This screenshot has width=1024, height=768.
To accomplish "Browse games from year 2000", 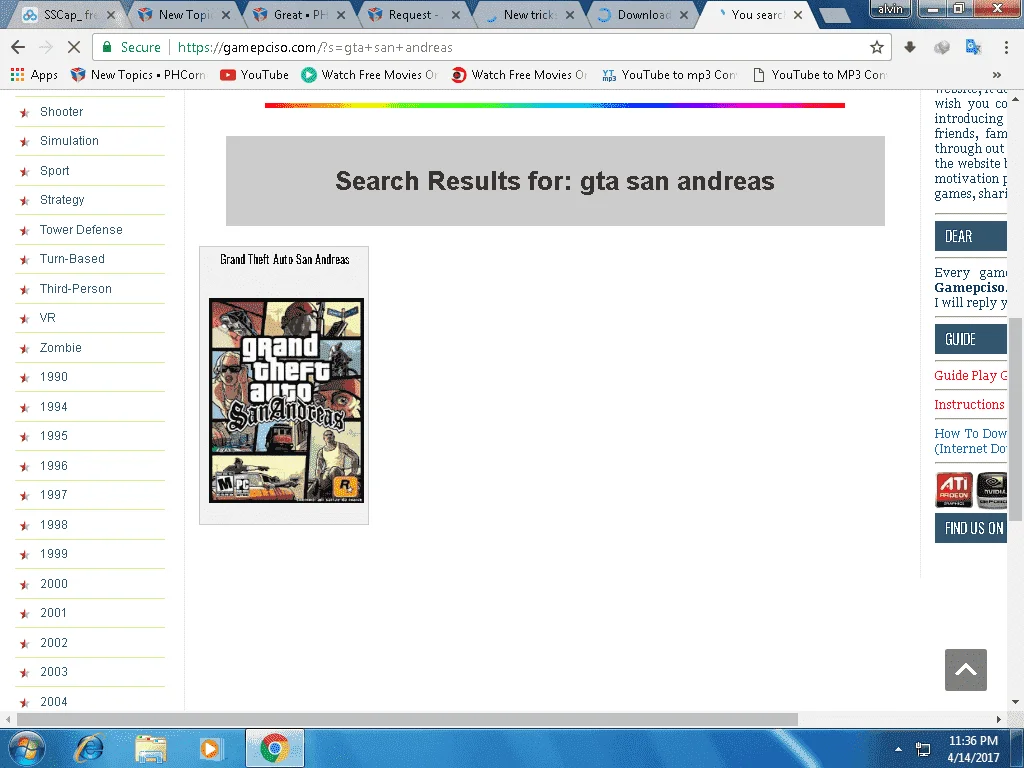I will pyautogui.click(x=54, y=584).
